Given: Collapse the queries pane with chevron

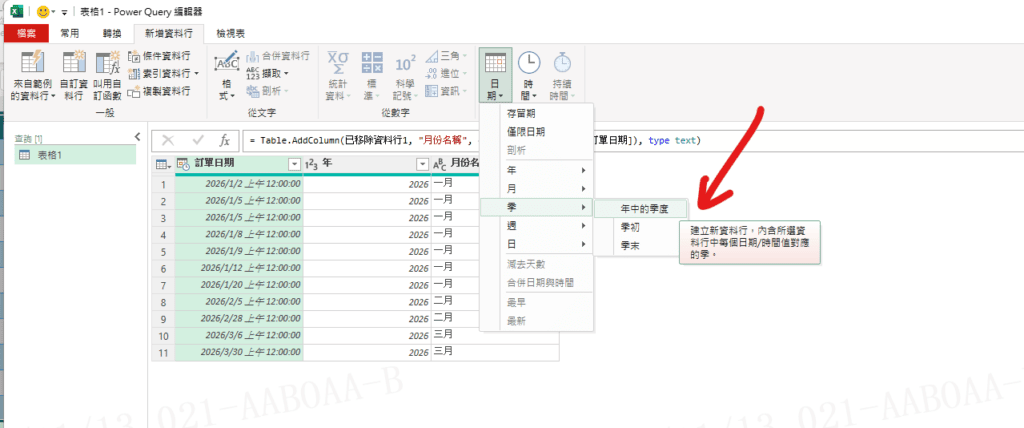Looking at the screenshot, I should click(x=137, y=136).
